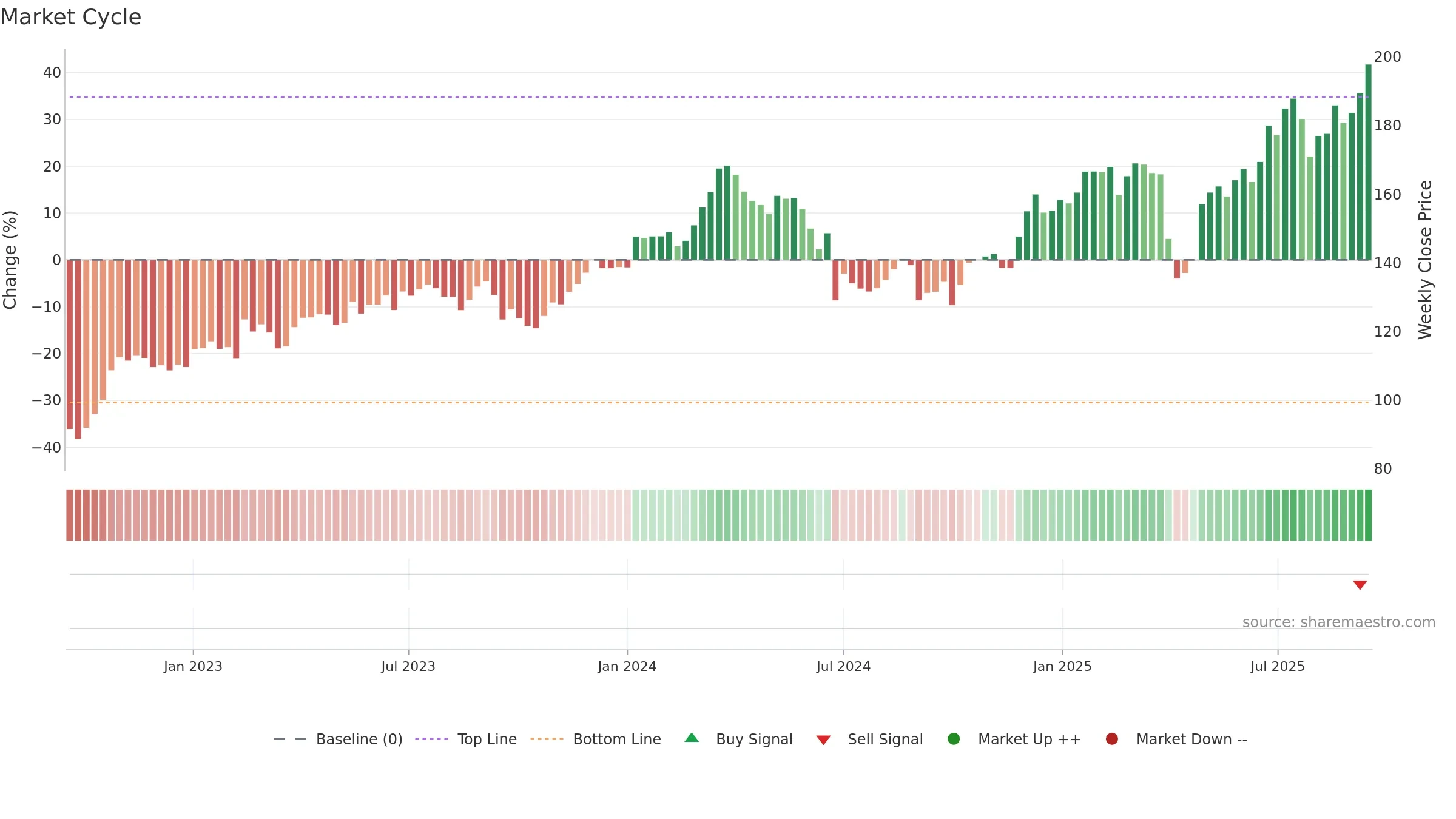Toggle the Market Down -- legend label

[x=1191, y=739]
